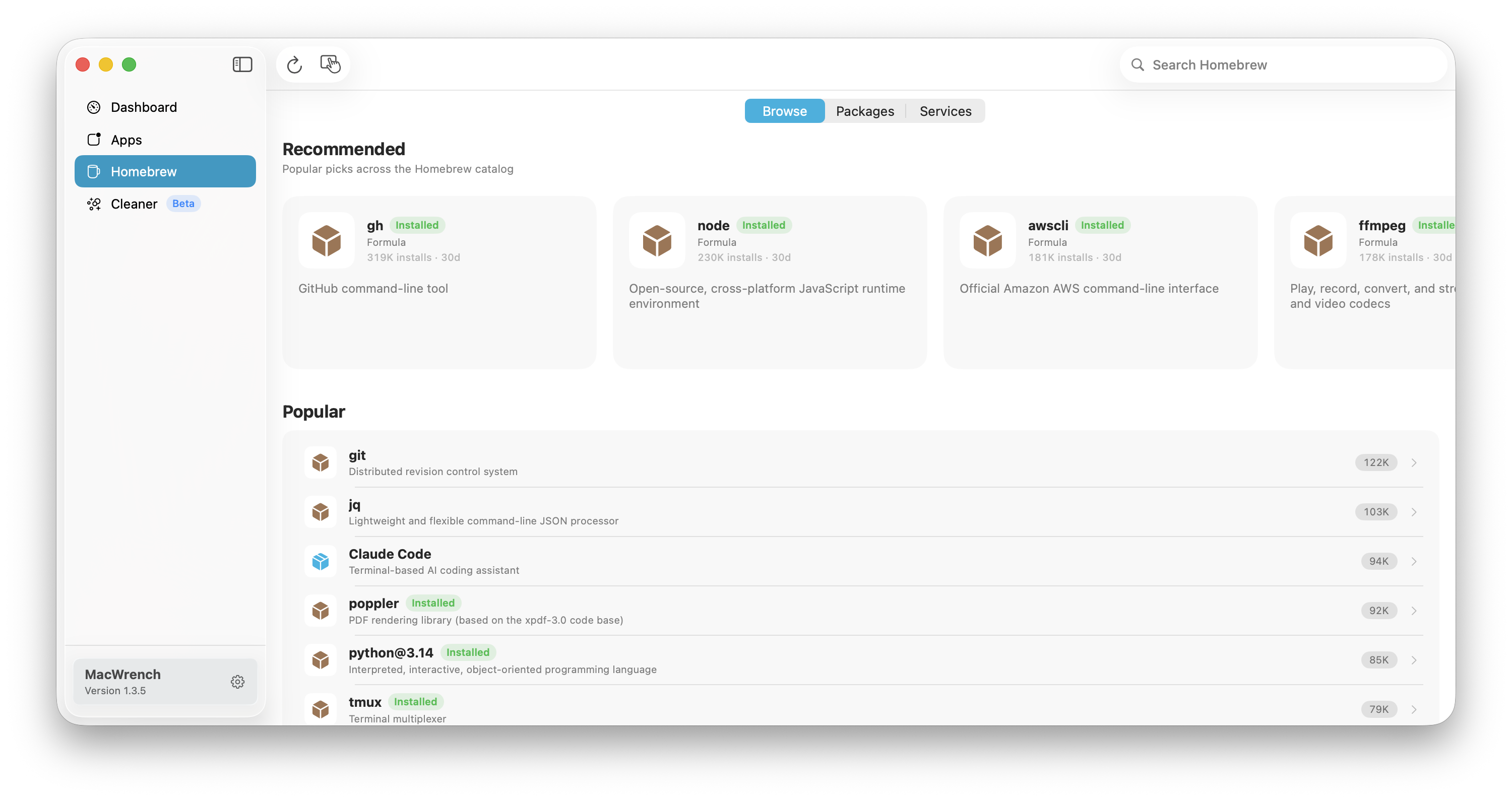Click the 85K count for python@3.14
The width and height of the screenshot is (1512, 800).
click(x=1379, y=660)
